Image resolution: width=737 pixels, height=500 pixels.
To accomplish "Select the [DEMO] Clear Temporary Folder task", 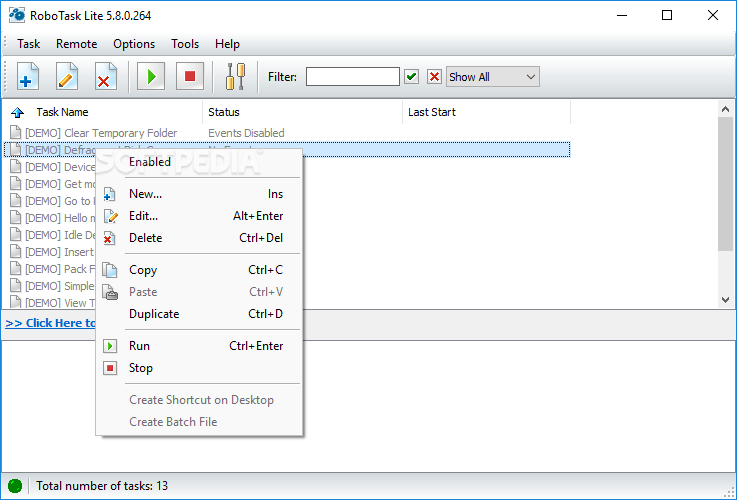I will [101, 133].
